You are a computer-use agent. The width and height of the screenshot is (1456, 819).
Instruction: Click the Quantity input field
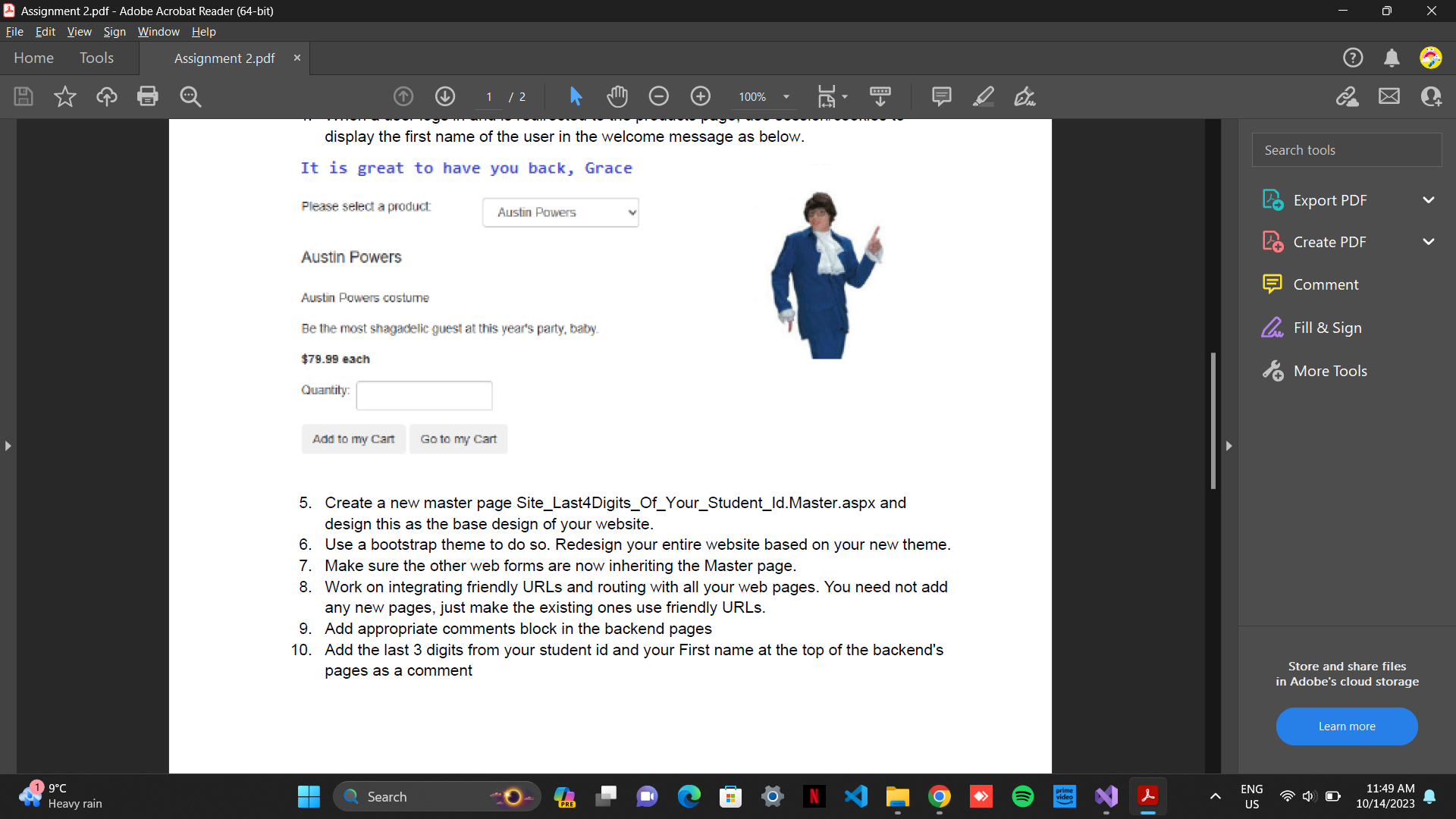(423, 394)
